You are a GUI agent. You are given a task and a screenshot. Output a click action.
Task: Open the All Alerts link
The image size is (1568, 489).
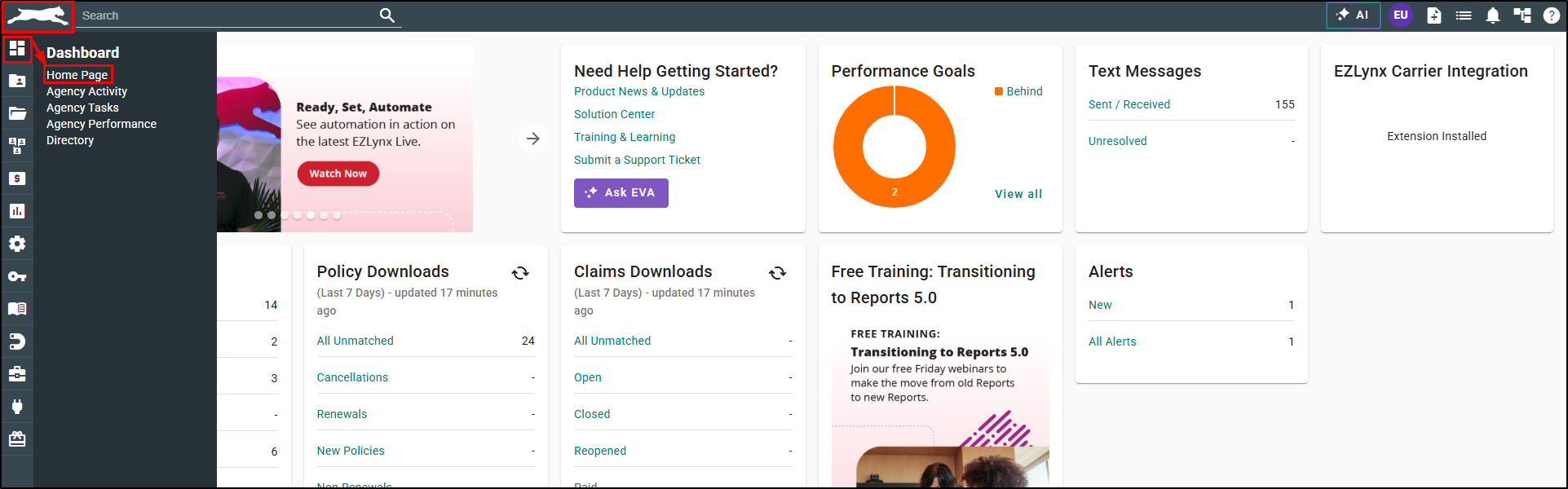pos(1112,341)
